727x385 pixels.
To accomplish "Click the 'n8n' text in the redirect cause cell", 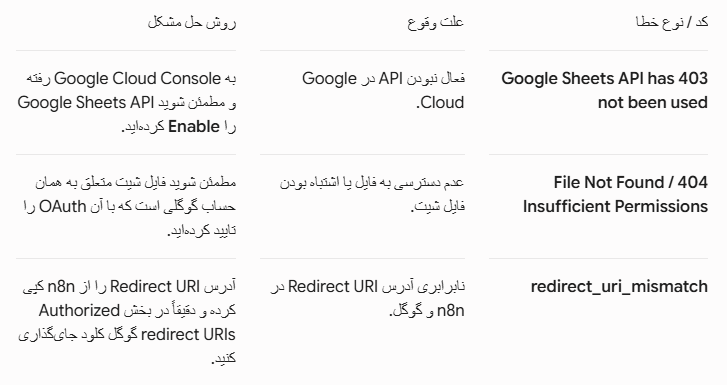I will click(x=451, y=311).
